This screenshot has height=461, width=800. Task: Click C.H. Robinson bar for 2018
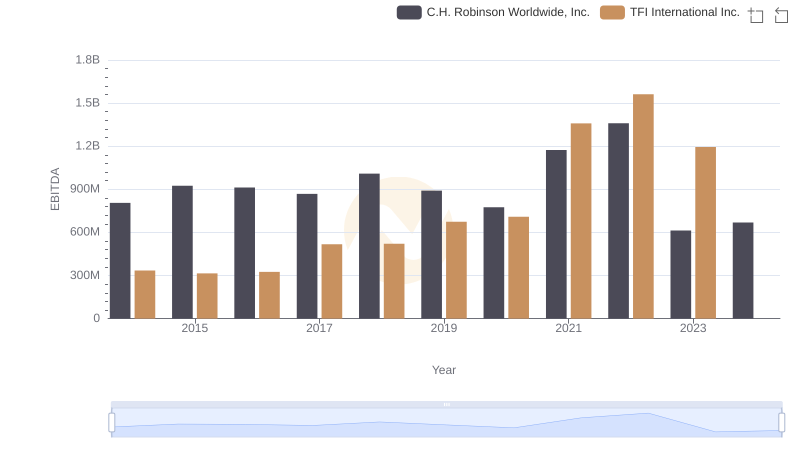(369, 246)
